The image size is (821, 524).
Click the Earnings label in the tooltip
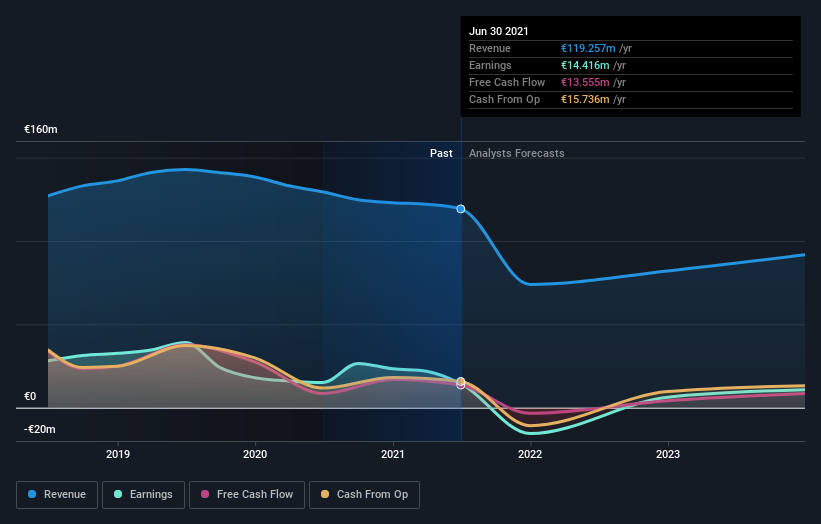point(491,65)
